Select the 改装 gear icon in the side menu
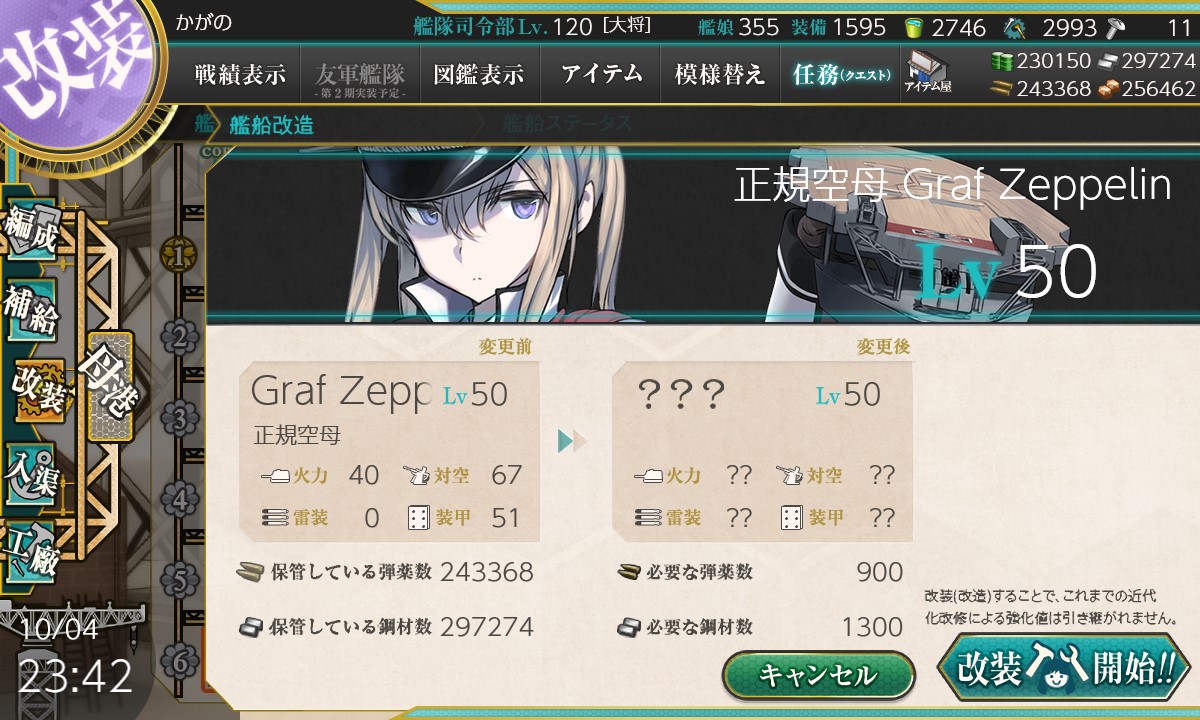Viewport: 1200px width, 720px height. (36, 392)
